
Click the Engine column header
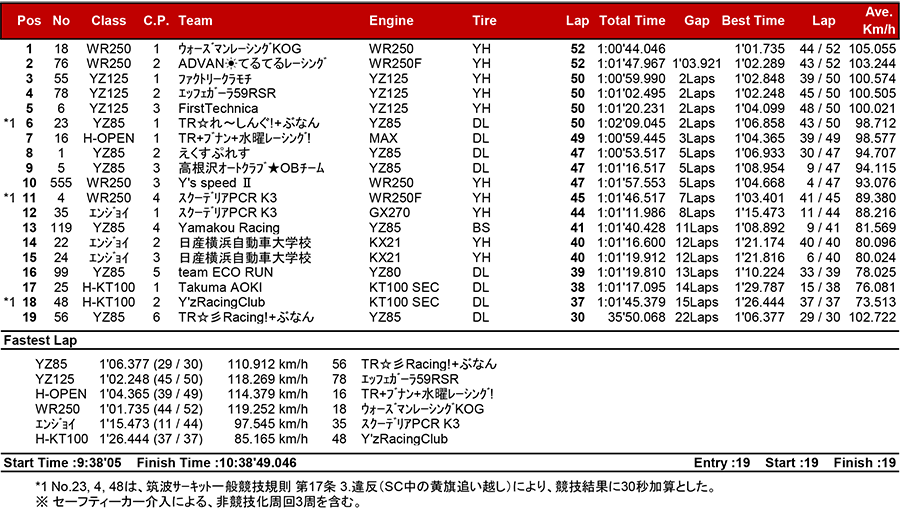391,20
